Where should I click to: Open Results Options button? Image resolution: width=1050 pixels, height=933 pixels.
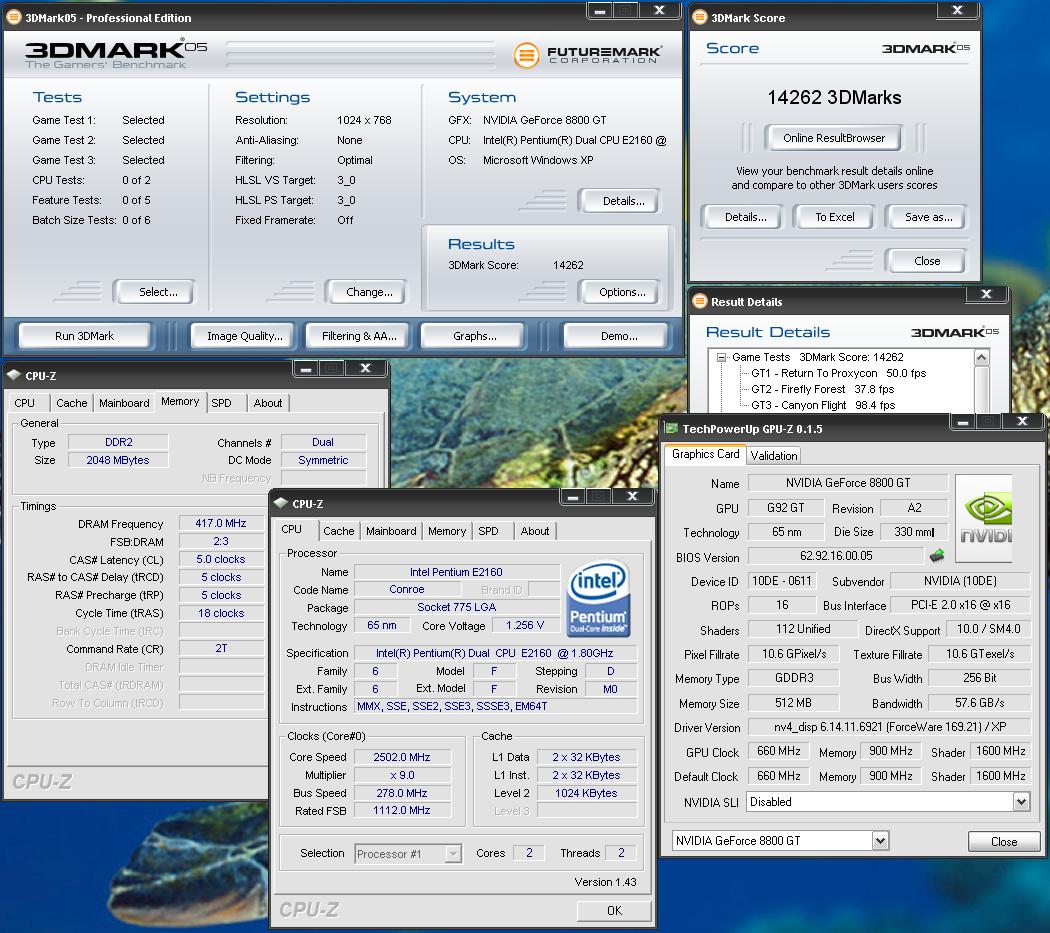click(x=621, y=292)
